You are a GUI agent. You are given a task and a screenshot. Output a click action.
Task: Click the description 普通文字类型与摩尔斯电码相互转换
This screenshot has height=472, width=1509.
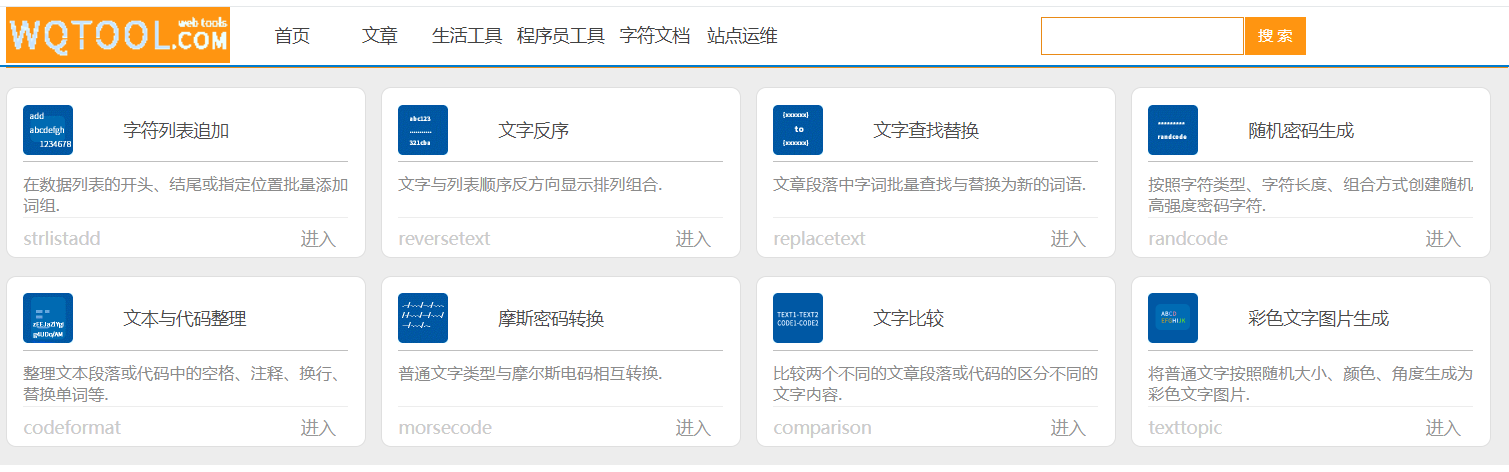[530, 374]
